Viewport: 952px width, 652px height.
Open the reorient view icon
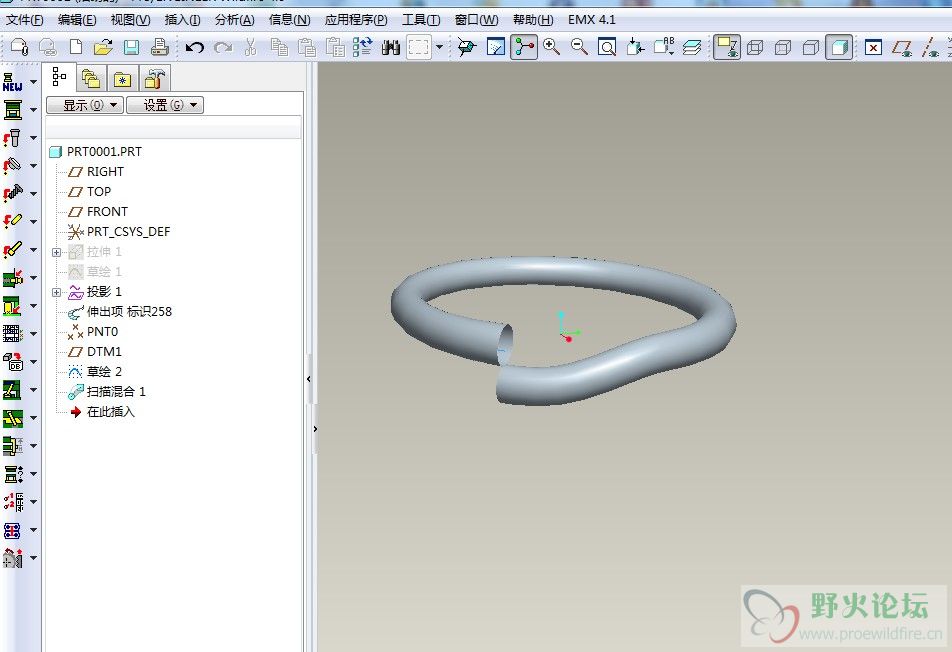tap(635, 47)
